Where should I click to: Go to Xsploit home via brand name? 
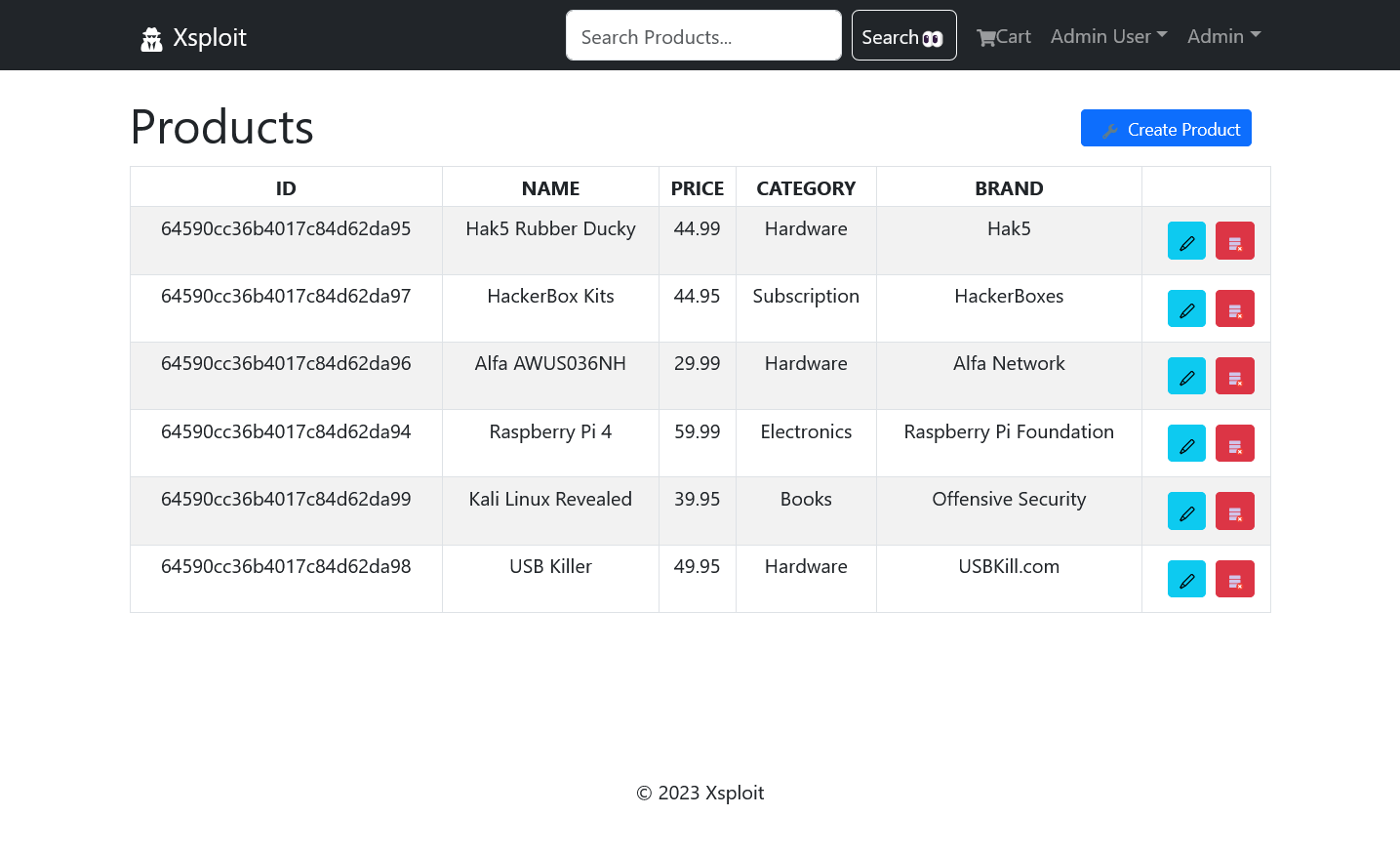(x=210, y=37)
